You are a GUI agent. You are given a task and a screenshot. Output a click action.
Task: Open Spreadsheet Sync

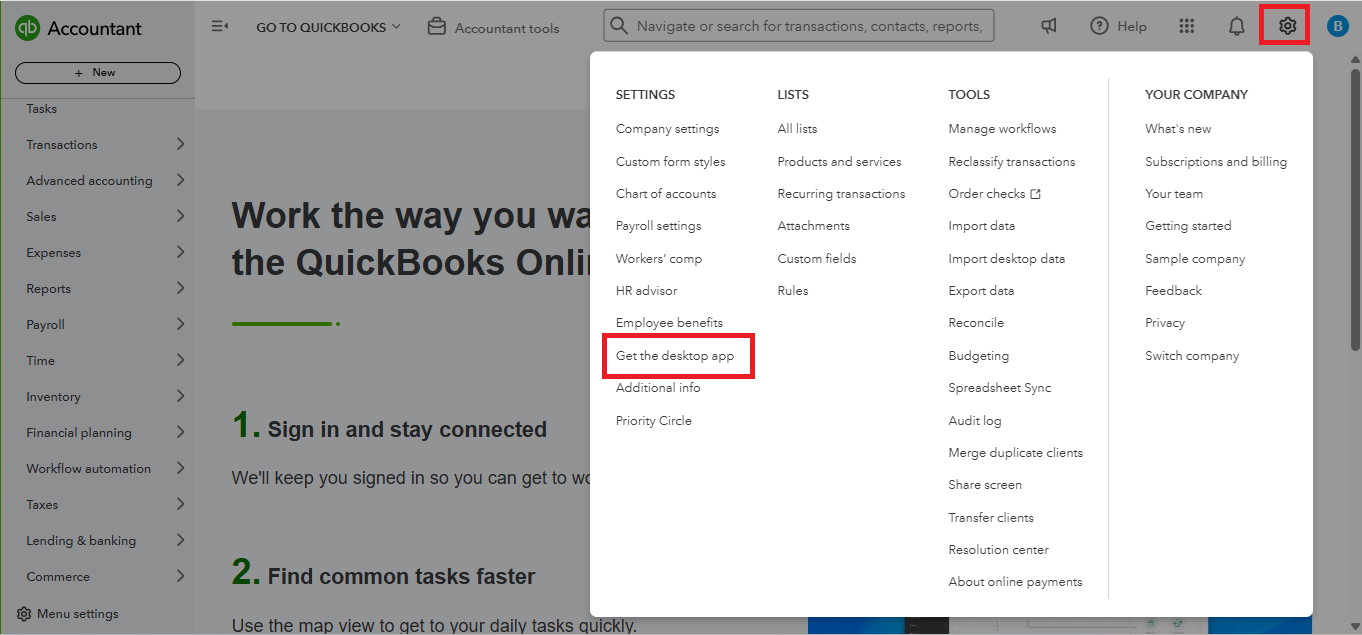pyautogui.click(x=1000, y=388)
